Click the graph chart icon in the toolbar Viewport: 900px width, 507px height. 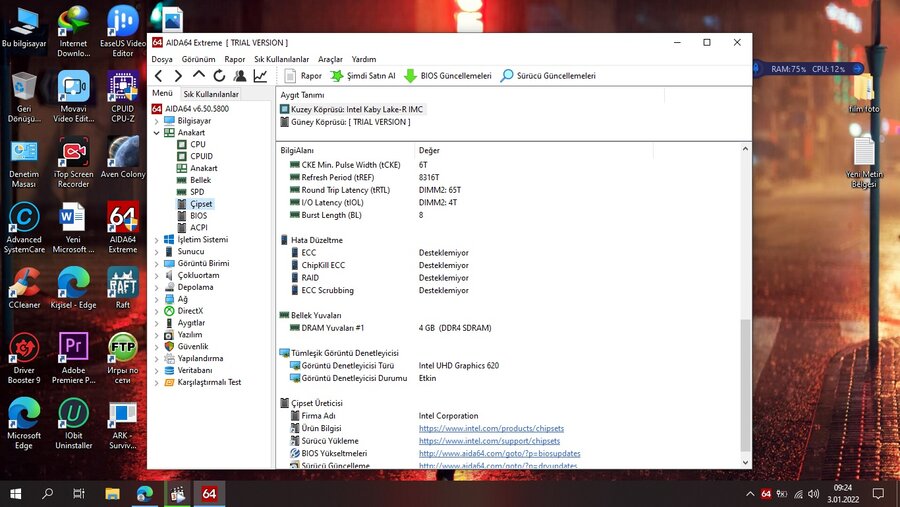tap(260, 76)
